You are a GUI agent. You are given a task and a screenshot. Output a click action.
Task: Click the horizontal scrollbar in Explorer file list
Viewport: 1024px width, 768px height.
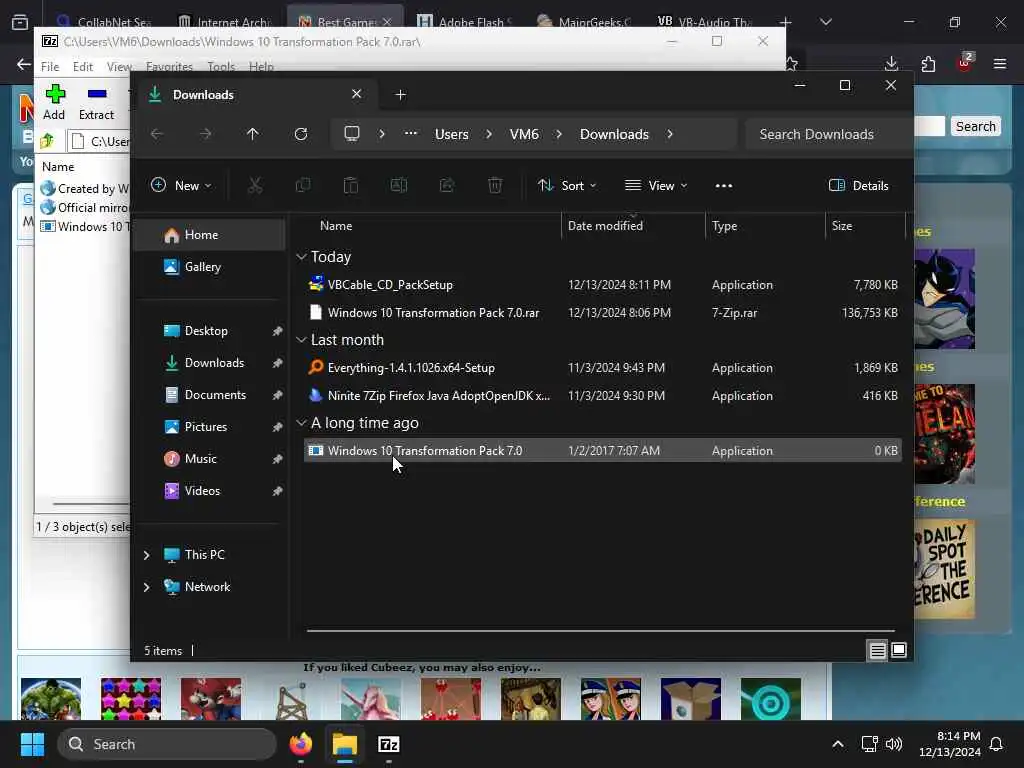600,631
